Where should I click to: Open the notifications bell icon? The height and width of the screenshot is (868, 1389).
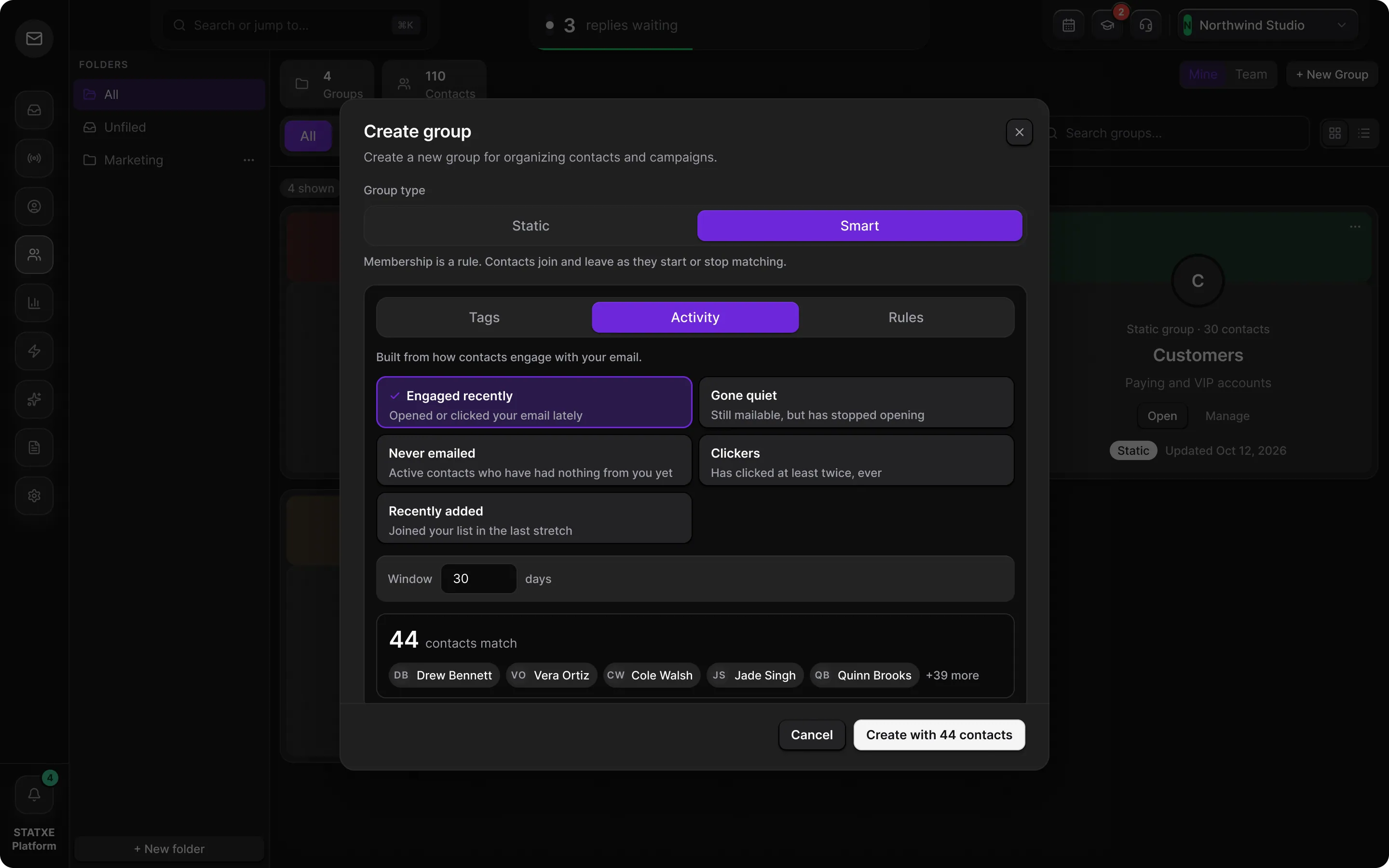coord(34,795)
